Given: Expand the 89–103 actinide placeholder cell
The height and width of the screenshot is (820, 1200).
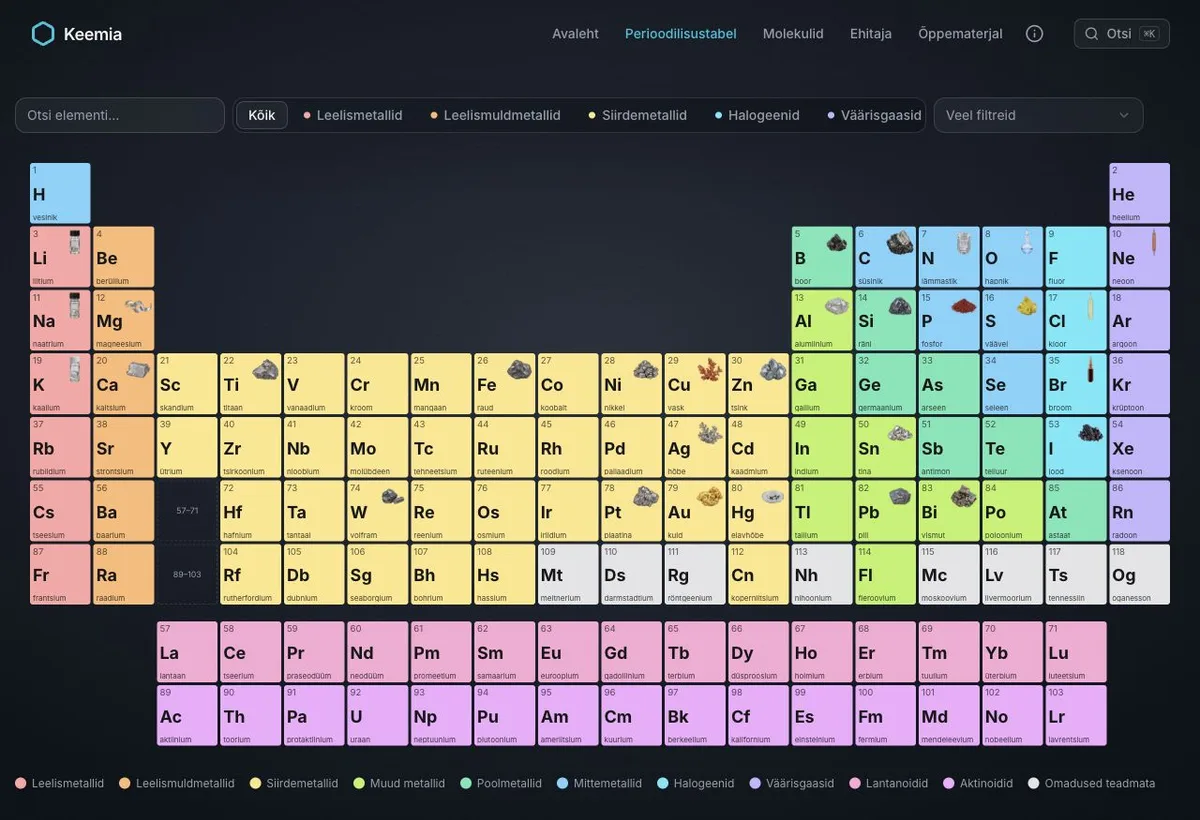Looking at the screenshot, I should [187, 574].
